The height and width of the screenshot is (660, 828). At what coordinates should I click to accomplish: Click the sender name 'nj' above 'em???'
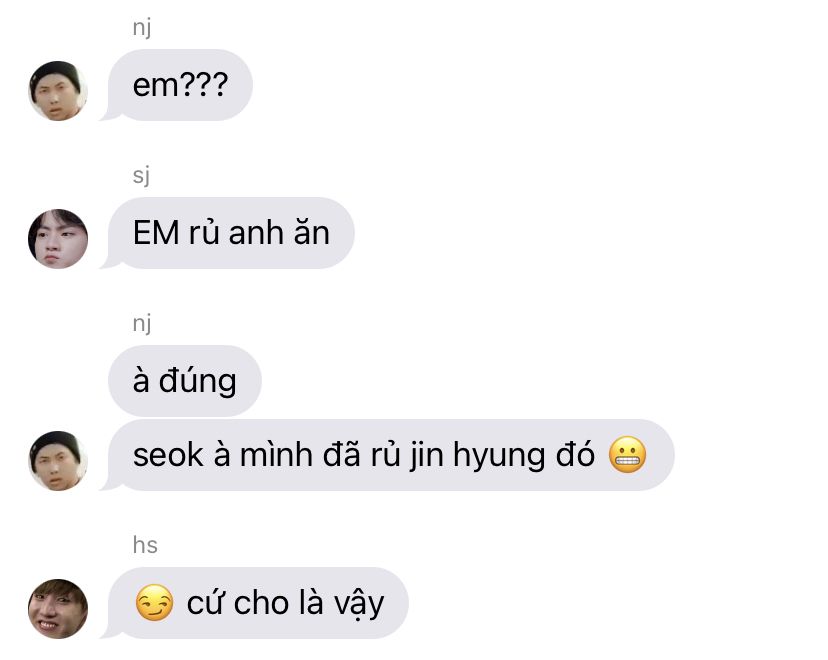tap(142, 27)
